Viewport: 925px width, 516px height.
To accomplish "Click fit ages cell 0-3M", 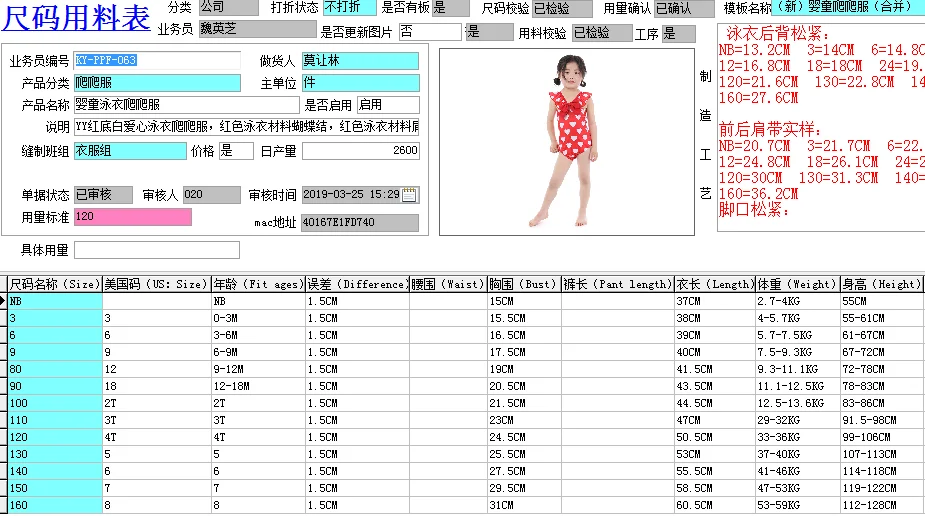I will (258, 318).
